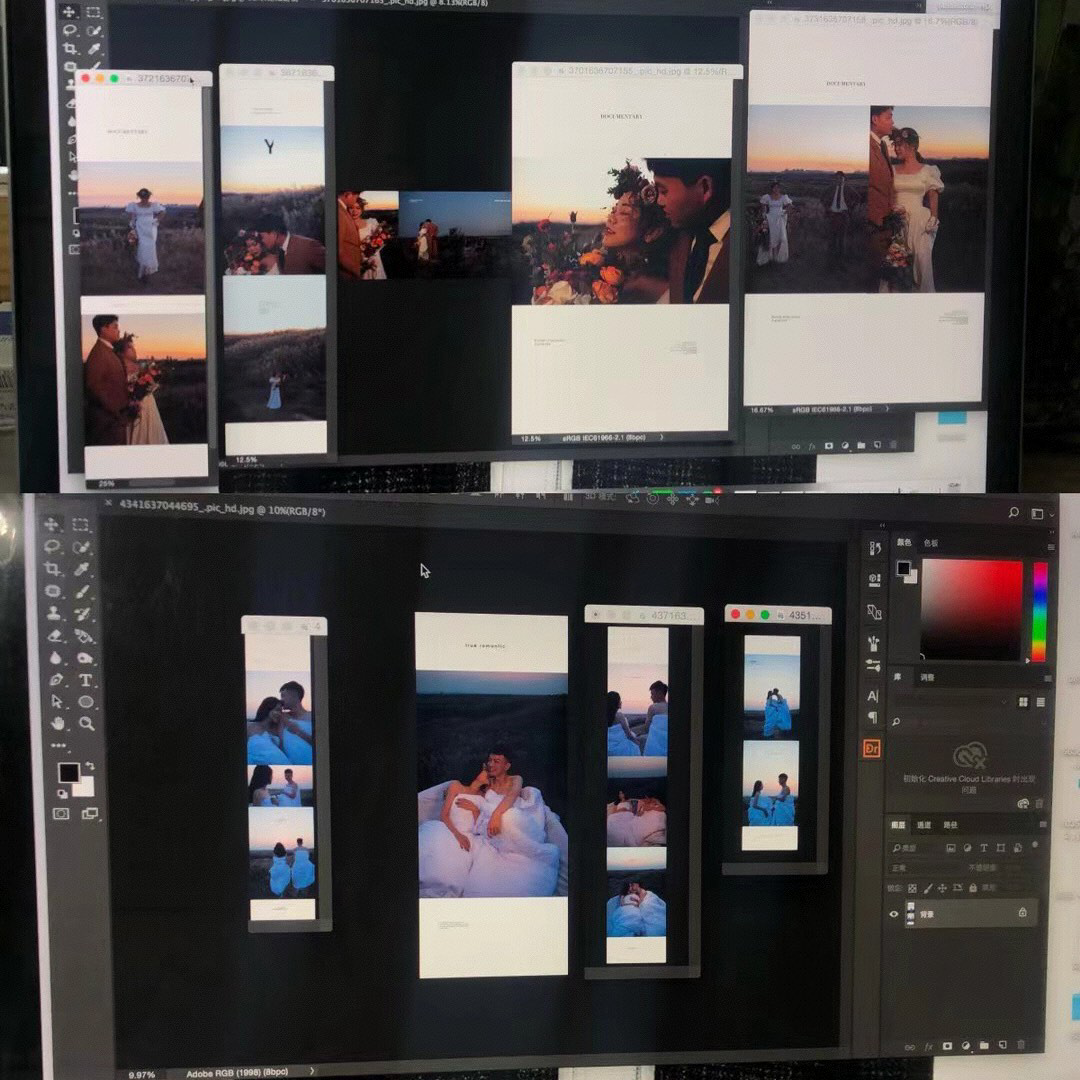Viewport: 1080px width, 1080px height.
Task: Select the Blur tool in lower toolbar
Action: (x=54, y=658)
